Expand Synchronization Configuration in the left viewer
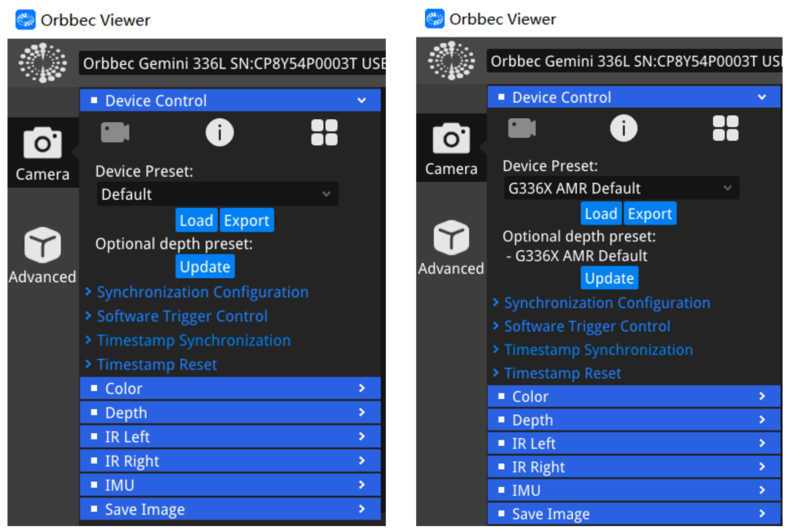This screenshot has width=792, height=532. tap(202, 292)
